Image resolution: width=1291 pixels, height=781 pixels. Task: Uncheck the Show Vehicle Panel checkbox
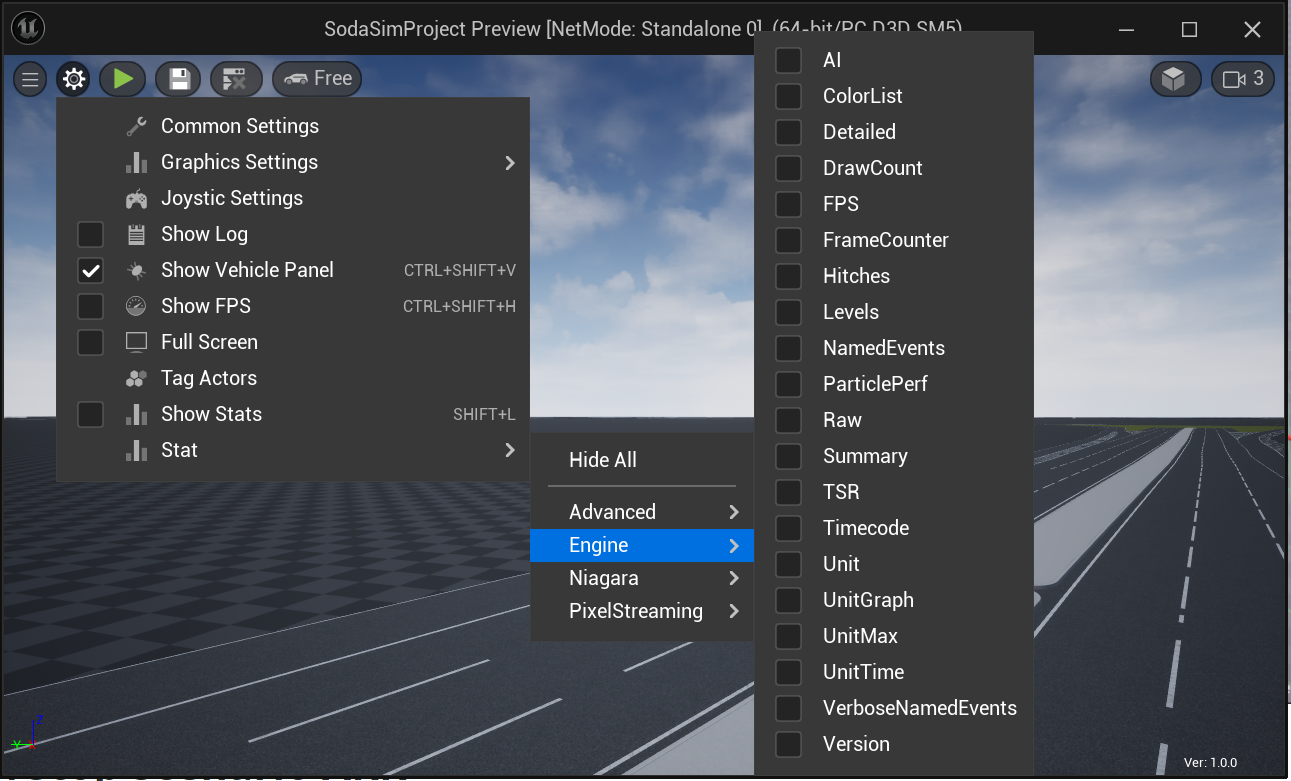pos(91,270)
